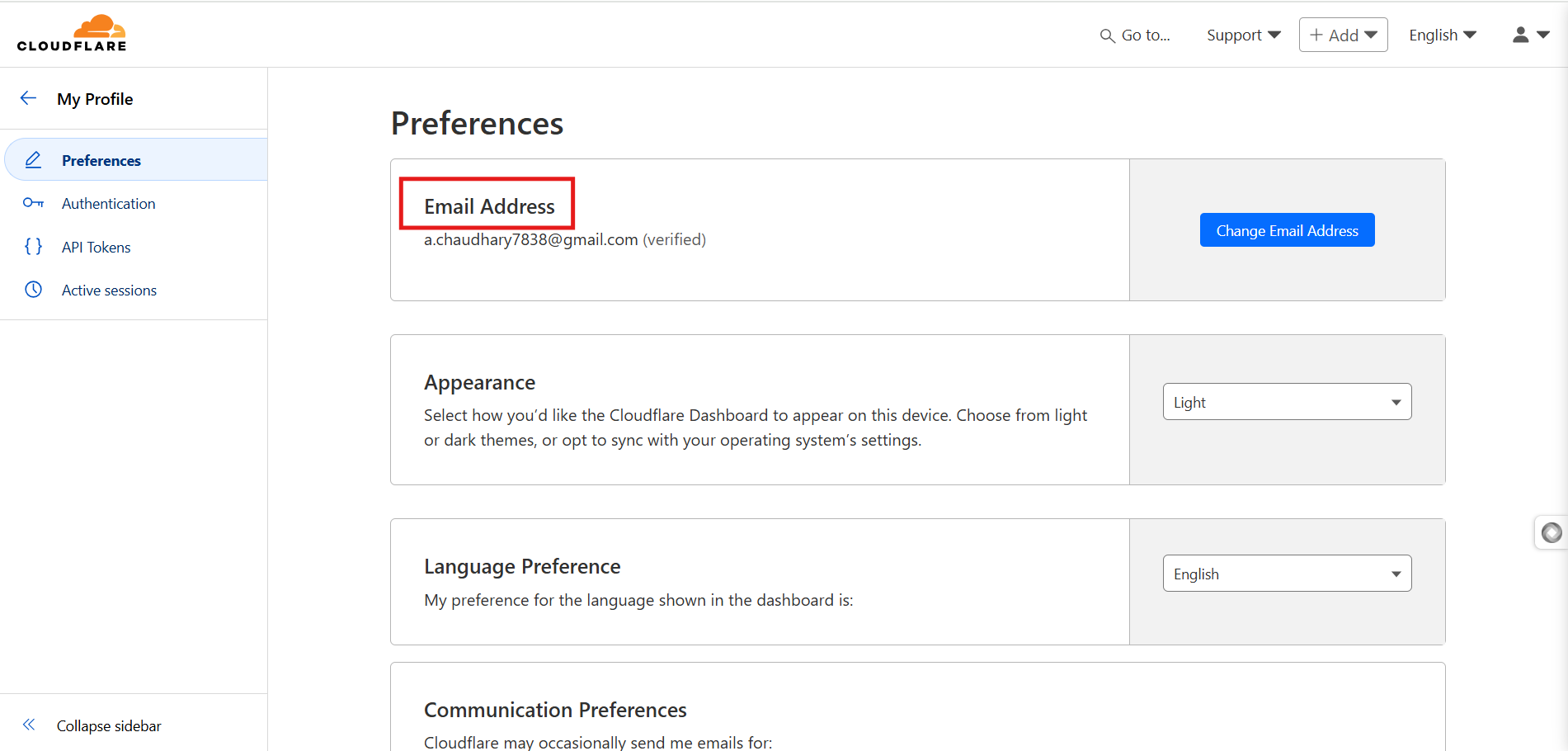This screenshot has height=751, width=1568.
Task: Click the pencil icon next to Preferences
Action: click(33, 160)
